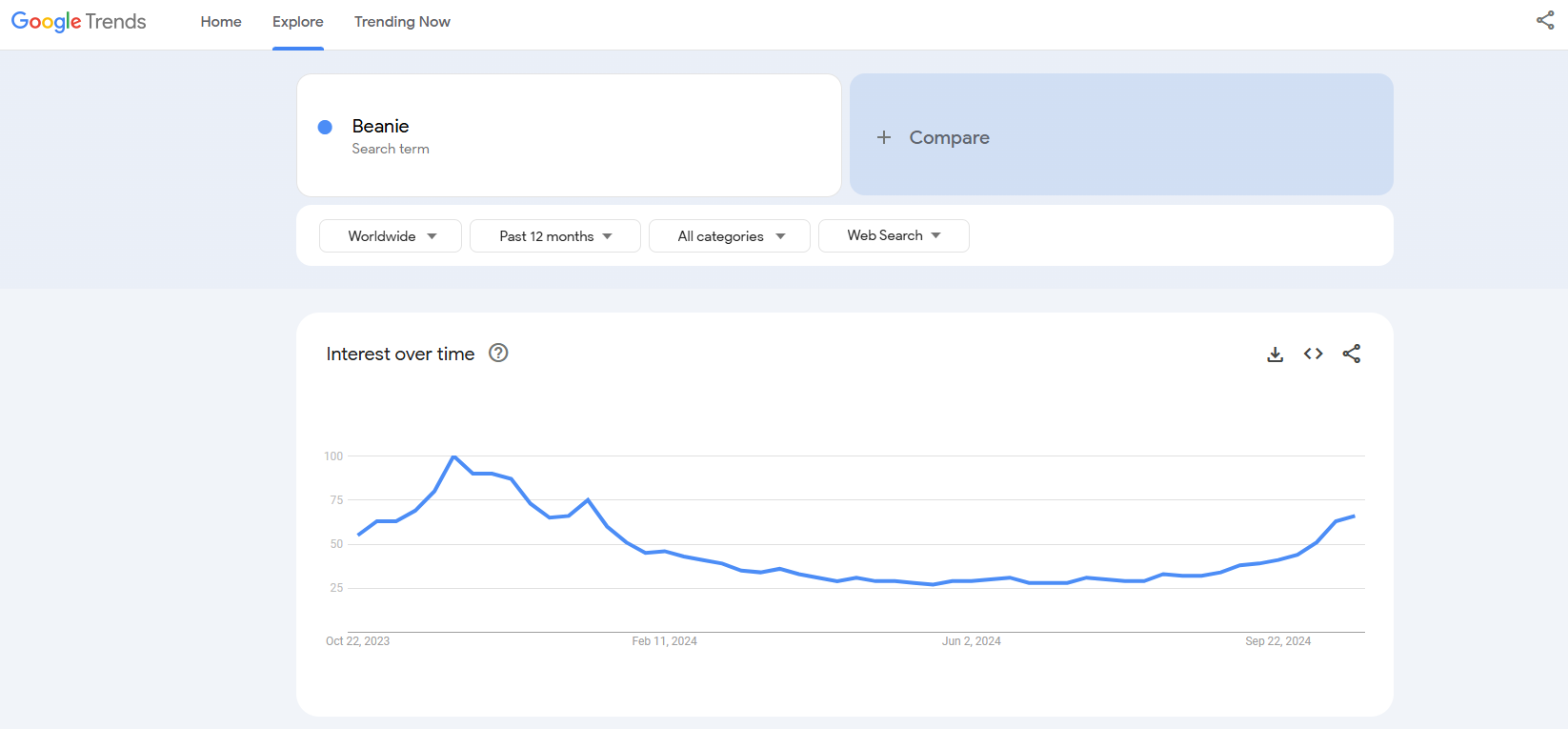Click the 75 y-axis label
The image size is (1568, 729).
(336, 500)
